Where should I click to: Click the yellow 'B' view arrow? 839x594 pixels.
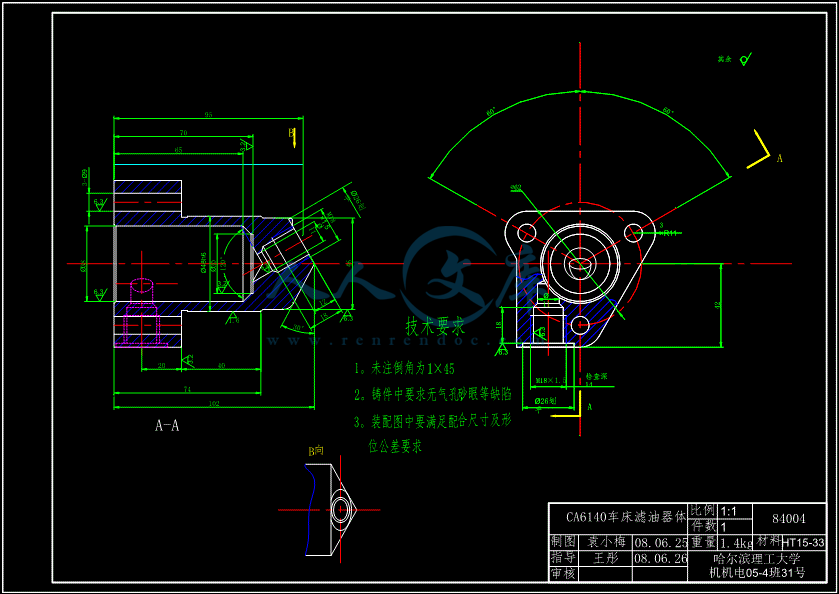pyautogui.click(x=292, y=138)
